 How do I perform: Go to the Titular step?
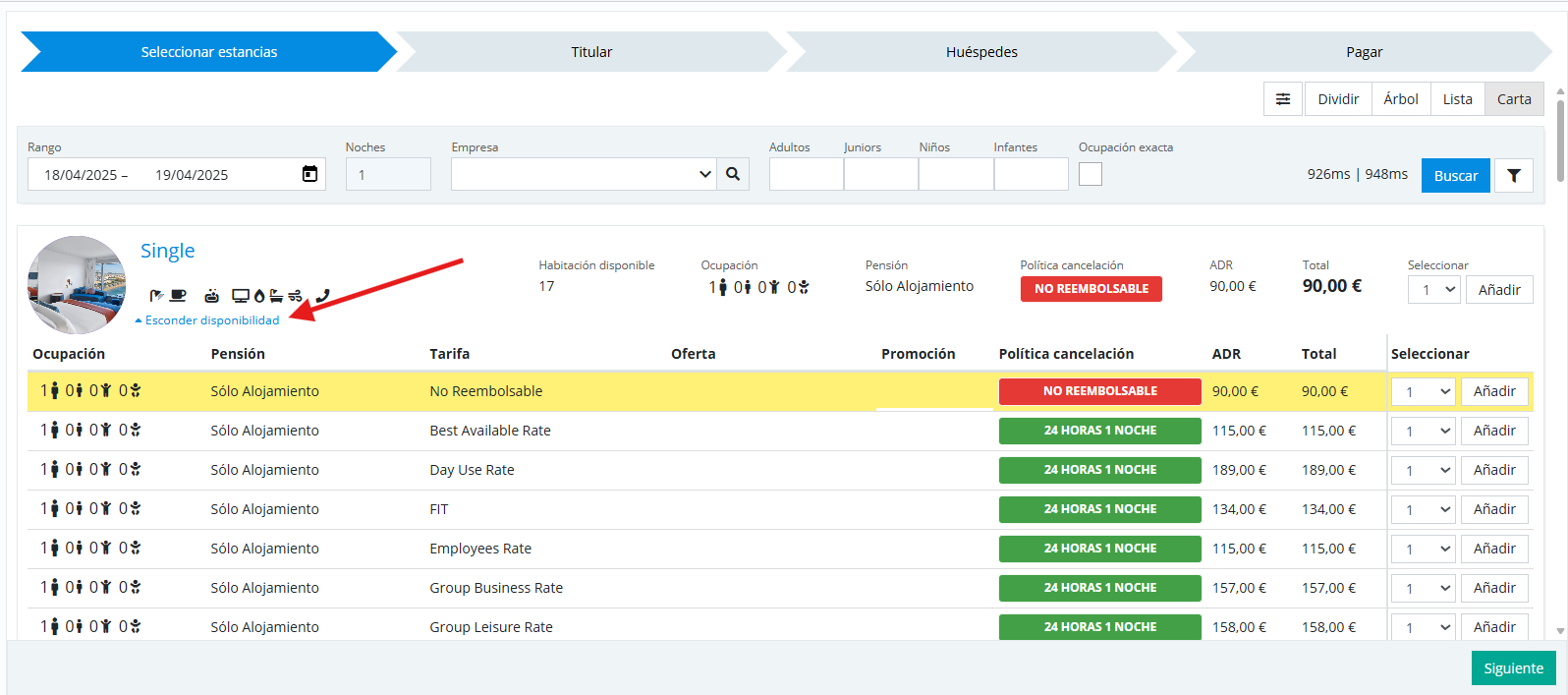(591, 52)
